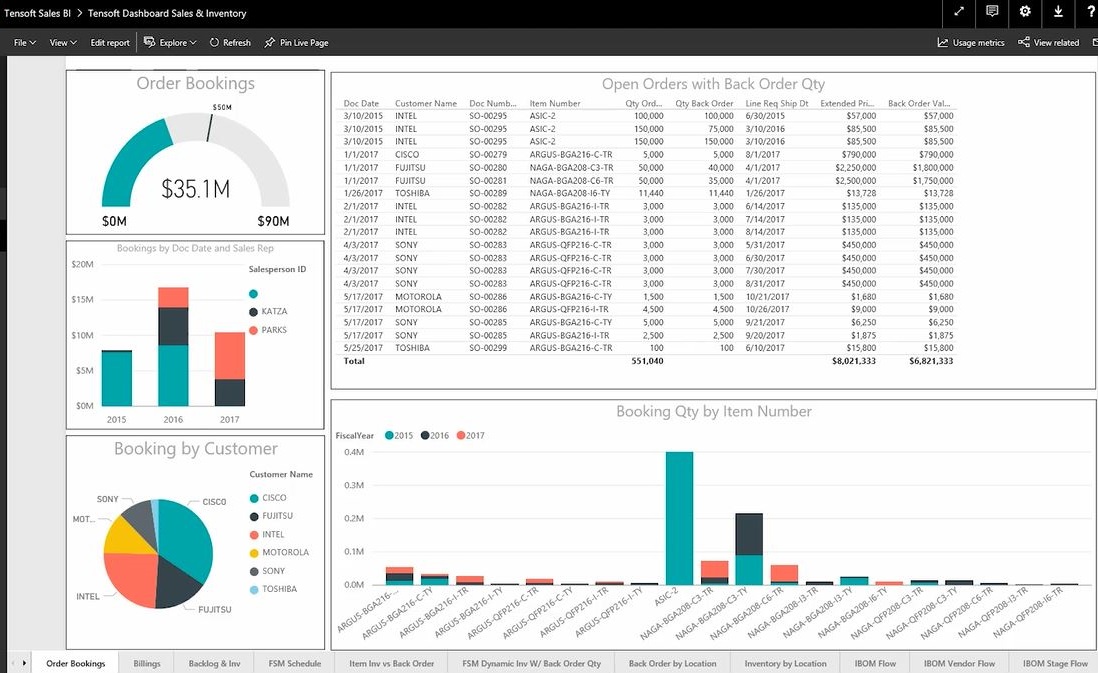1098x673 pixels.
Task: Open the Inventory by Location tab
Action: coord(785,663)
